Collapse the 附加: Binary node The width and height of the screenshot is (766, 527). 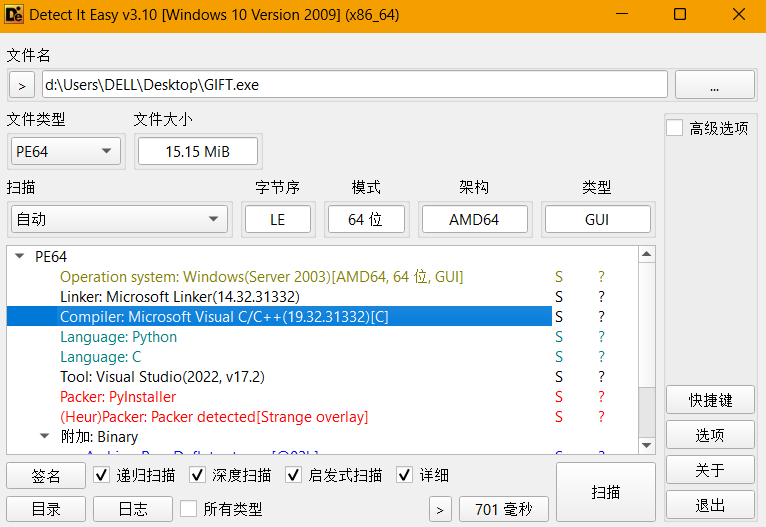44,437
